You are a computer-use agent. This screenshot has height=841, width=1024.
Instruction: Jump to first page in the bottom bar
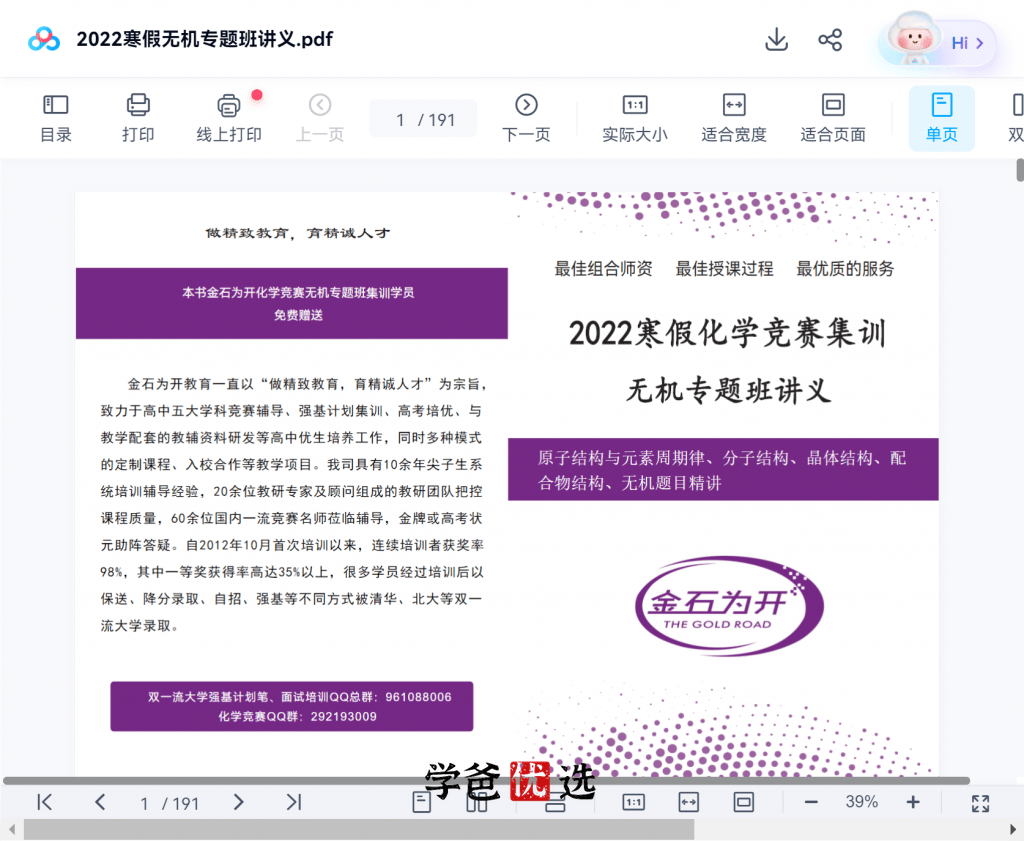[x=44, y=802]
